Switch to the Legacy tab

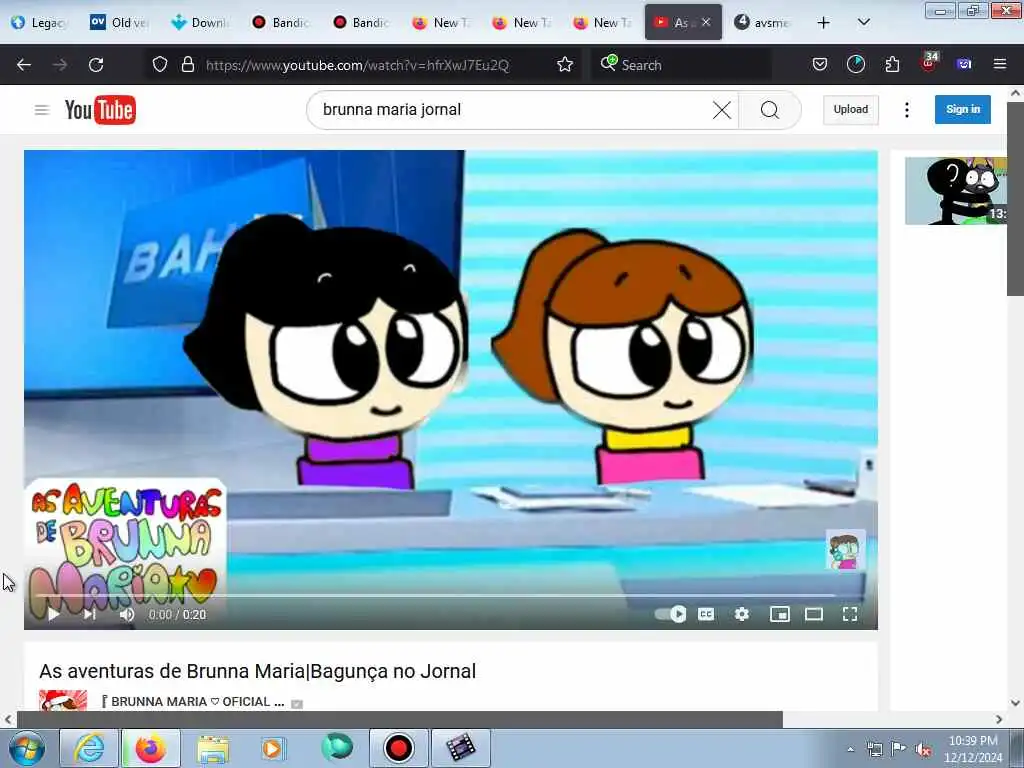pyautogui.click(x=40, y=22)
